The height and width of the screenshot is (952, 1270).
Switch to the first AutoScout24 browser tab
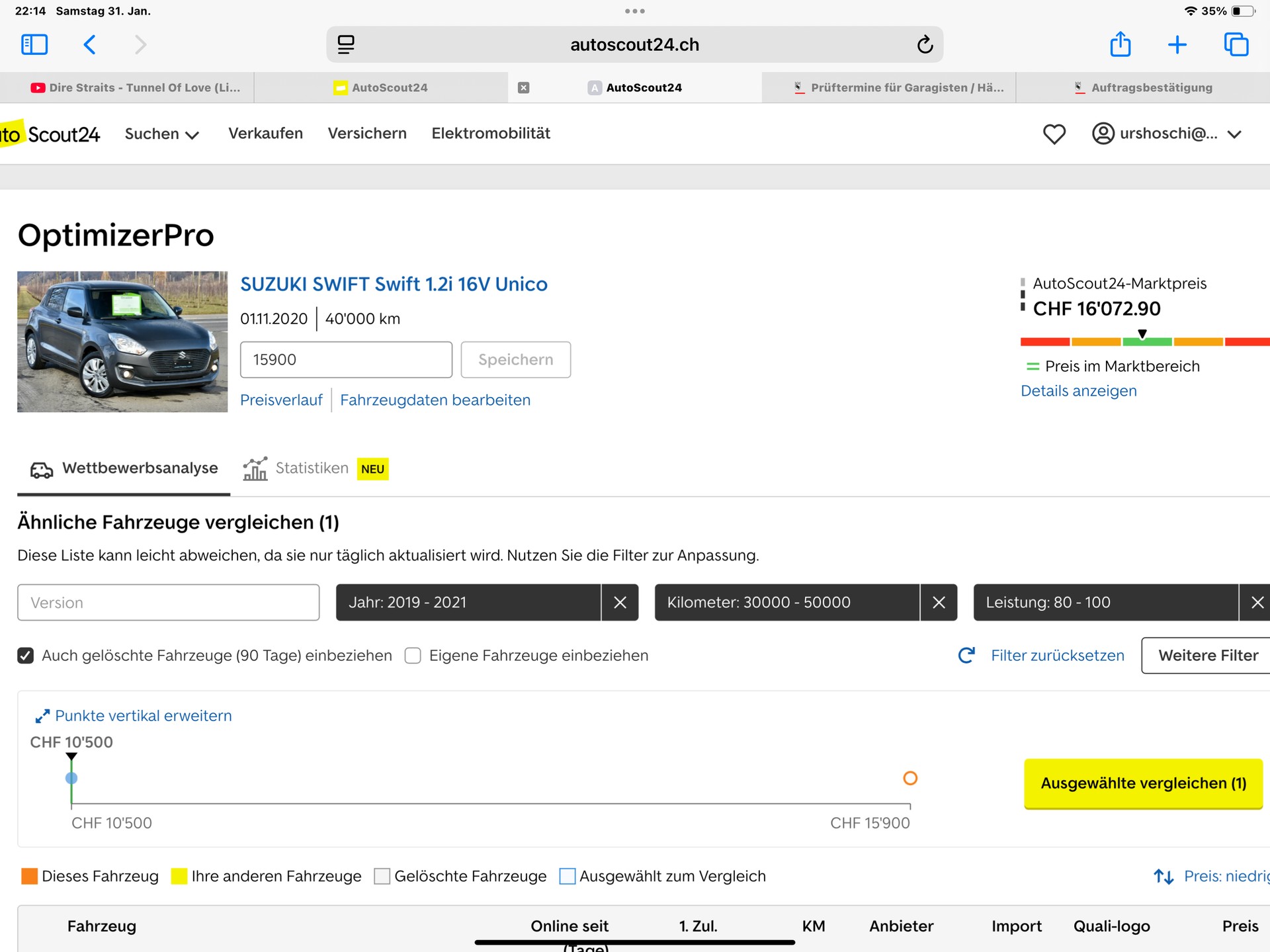tap(381, 87)
